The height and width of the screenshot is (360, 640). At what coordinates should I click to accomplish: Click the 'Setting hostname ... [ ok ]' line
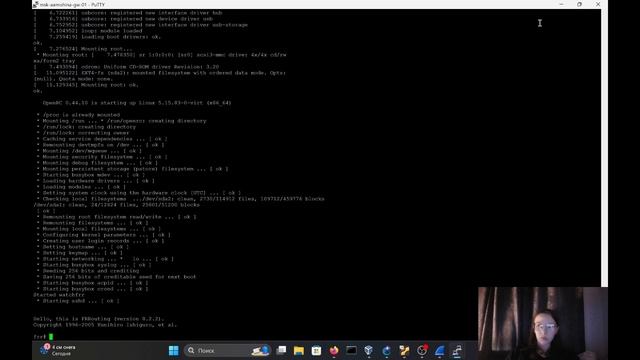coord(83,247)
